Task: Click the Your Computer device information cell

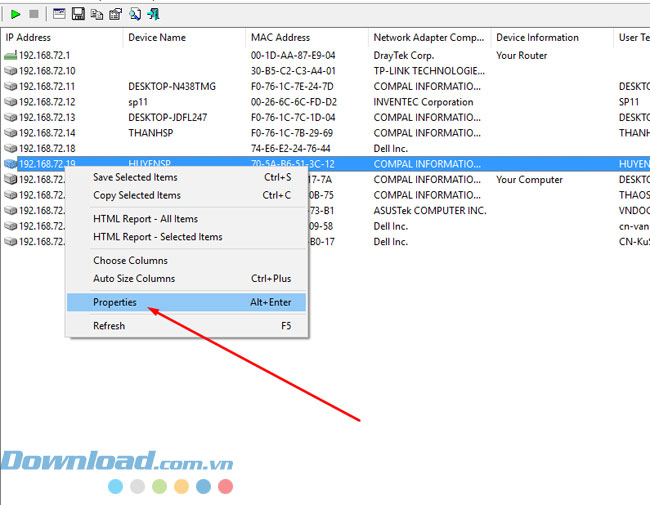Action: coord(529,180)
